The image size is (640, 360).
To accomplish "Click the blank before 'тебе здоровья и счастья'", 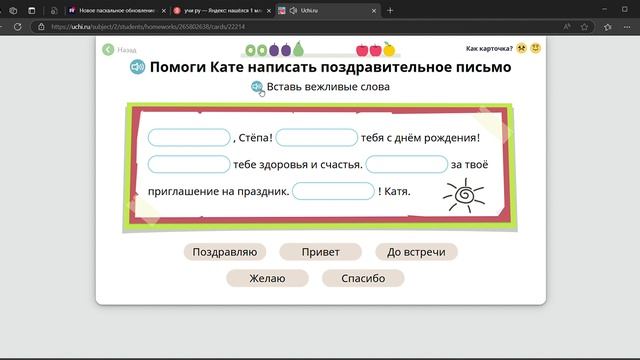I will 189,164.
